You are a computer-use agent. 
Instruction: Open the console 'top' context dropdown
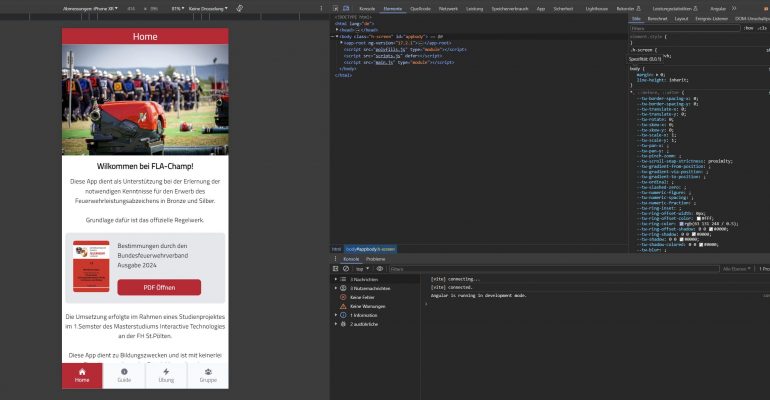[362, 269]
